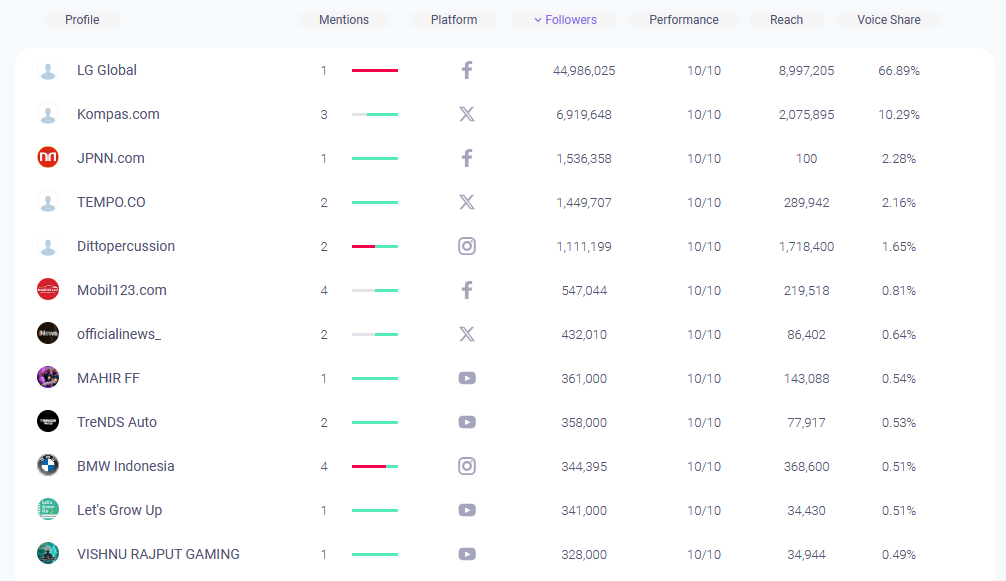The width and height of the screenshot is (1006, 581).
Task: Open the officialinews_ profile name
Action: point(119,334)
